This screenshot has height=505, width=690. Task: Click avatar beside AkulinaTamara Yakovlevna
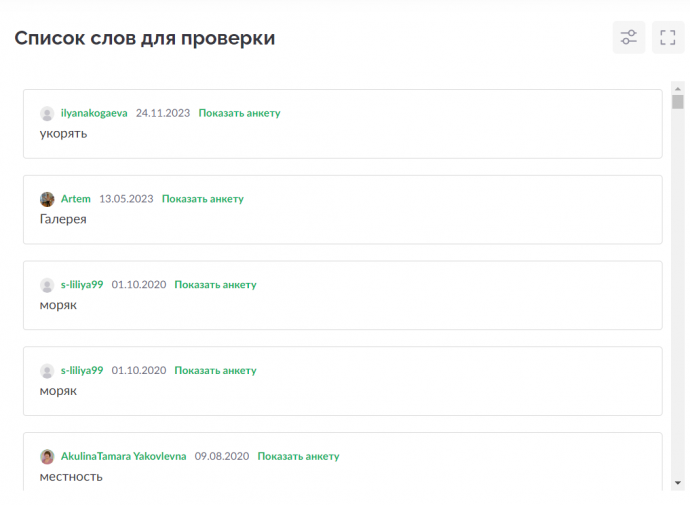47,457
